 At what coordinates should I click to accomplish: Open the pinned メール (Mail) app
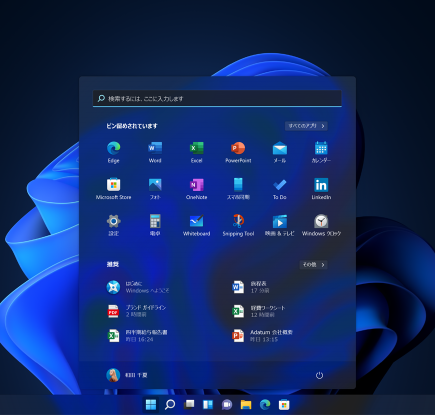(280, 152)
